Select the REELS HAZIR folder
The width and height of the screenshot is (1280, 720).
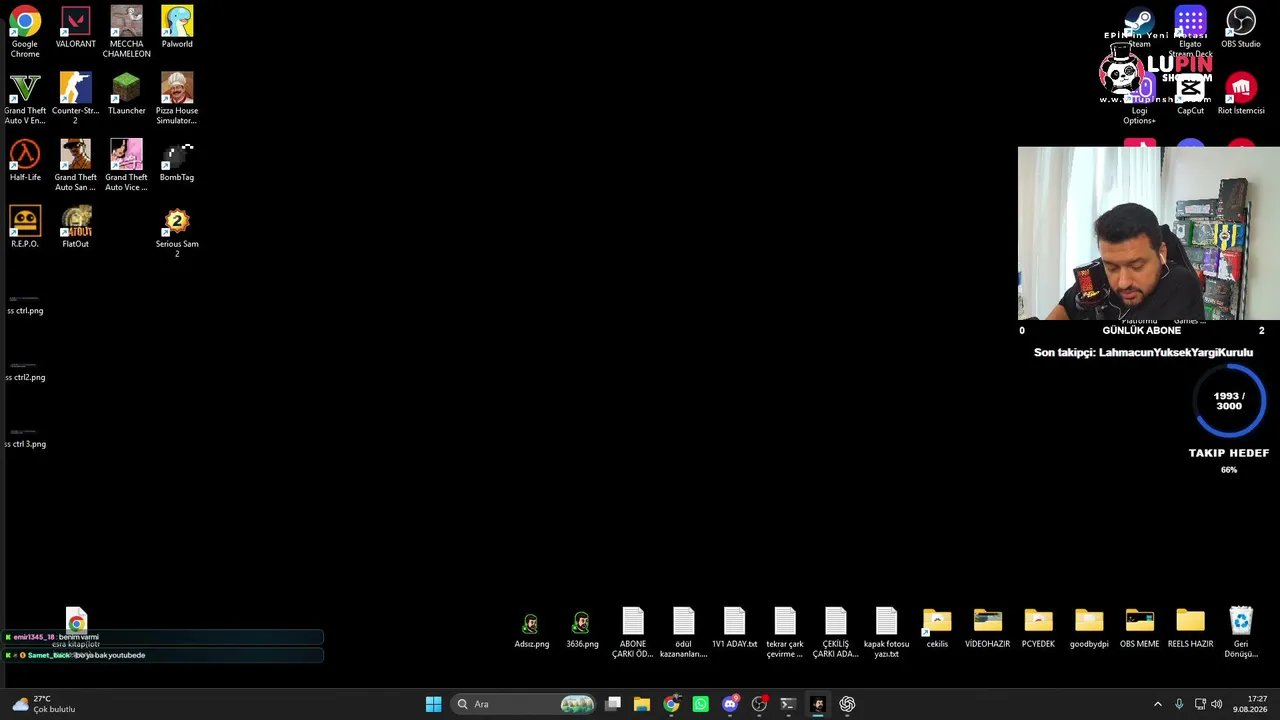(1190, 628)
